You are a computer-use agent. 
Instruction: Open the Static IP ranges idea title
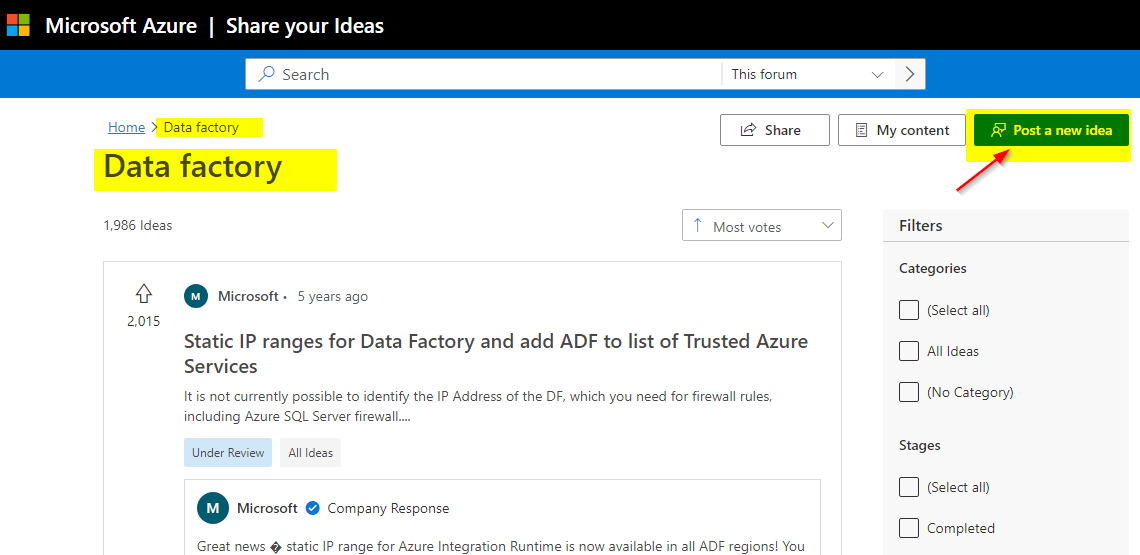point(496,353)
